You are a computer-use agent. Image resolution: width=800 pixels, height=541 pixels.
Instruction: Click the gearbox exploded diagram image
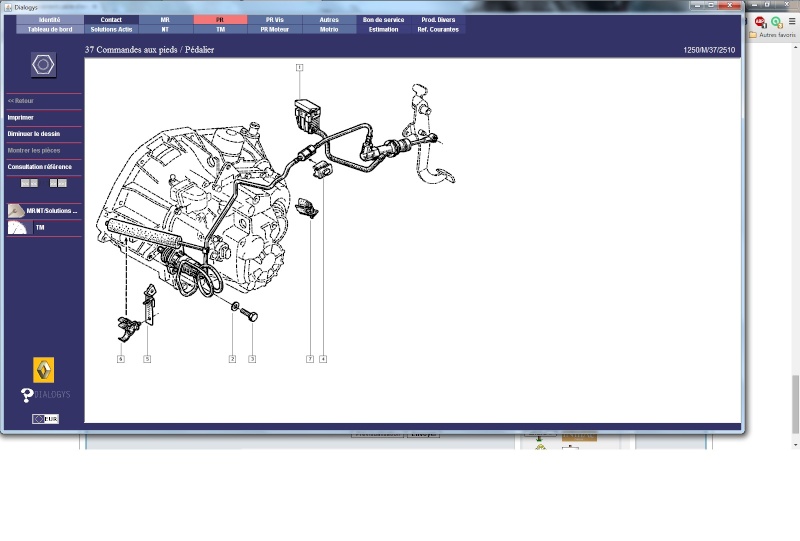point(276,214)
